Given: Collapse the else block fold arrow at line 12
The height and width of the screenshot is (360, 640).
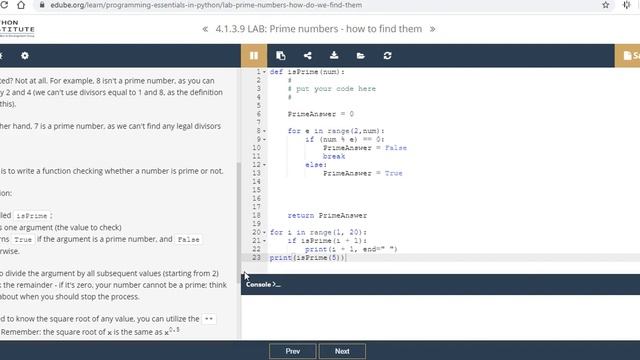Looking at the screenshot, I should pos(264,165).
